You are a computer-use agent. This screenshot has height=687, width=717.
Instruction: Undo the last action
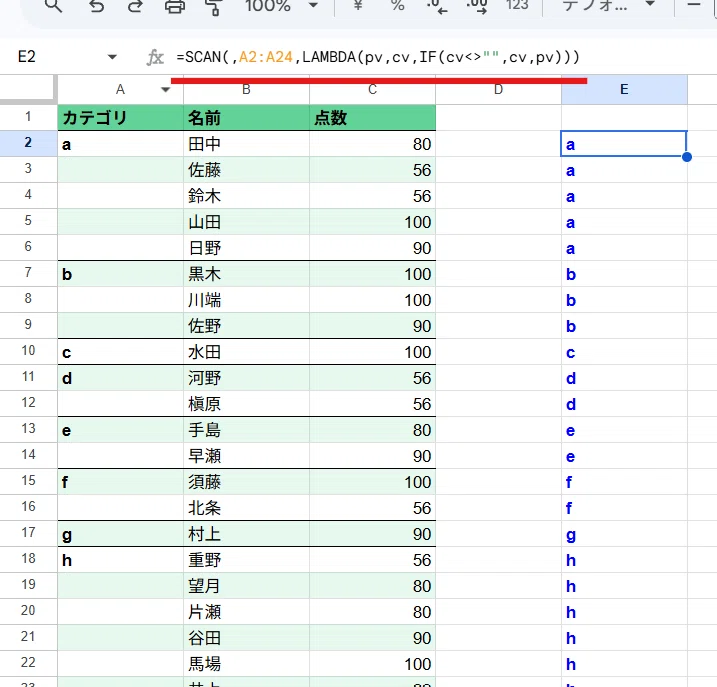(96, 5)
